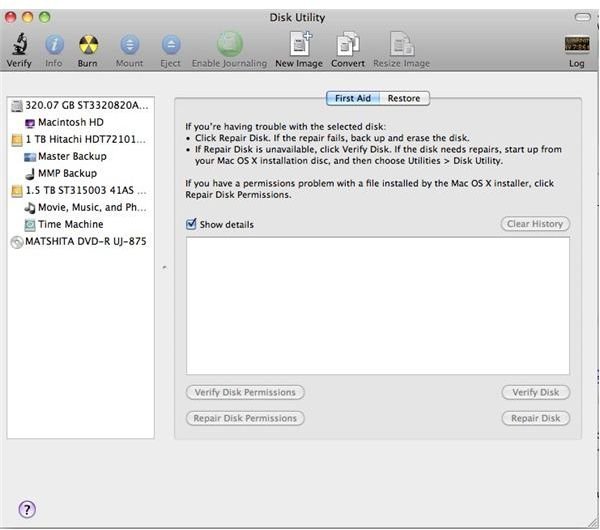Screen dimensions: 600x530
Task: Click the Master Backup volume icon
Action: coord(30,157)
